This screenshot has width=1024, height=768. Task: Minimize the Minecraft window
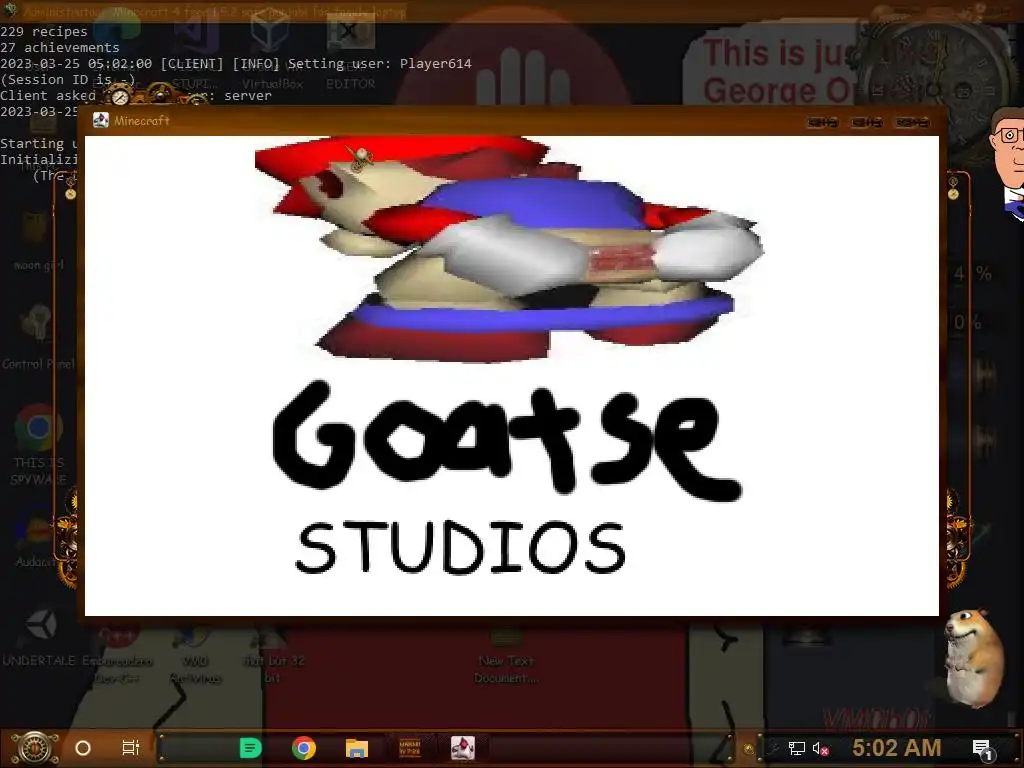tap(823, 122)
